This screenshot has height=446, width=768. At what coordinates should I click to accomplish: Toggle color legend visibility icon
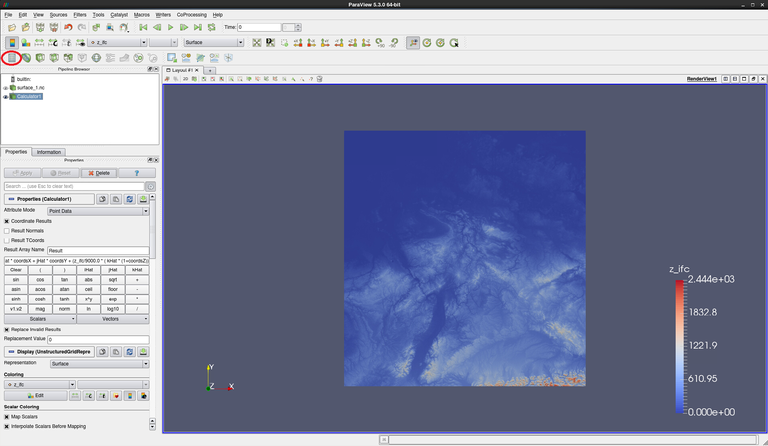pyautogui.click(x=12, y=43)
